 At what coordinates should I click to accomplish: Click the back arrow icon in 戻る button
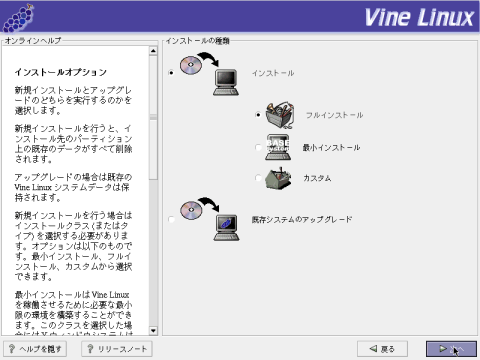click(x=373, y=349)
